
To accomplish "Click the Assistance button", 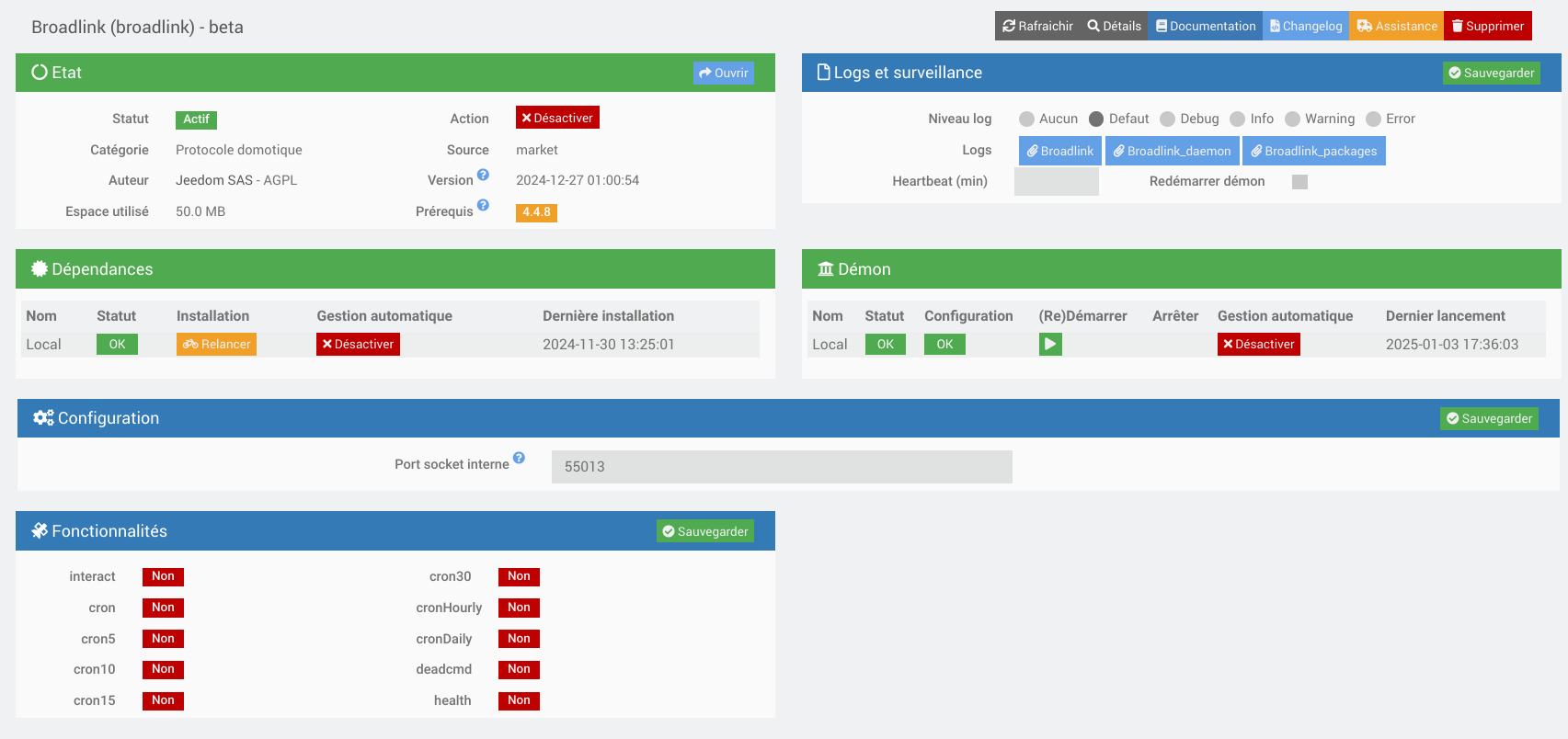I will pyautogui.click(x=1396, y=26).
